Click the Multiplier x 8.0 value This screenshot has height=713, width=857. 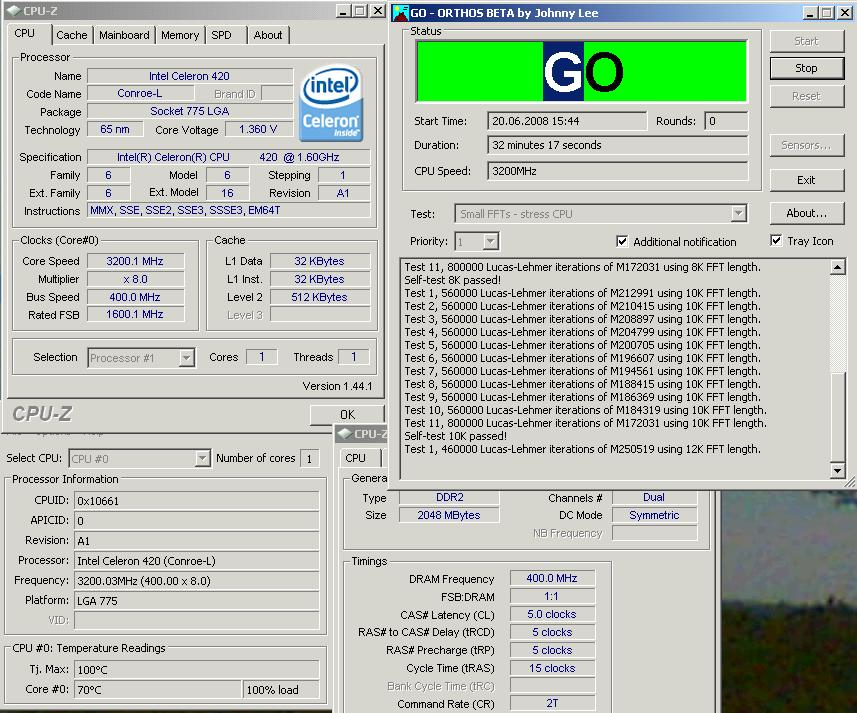[x=135, y=279]
